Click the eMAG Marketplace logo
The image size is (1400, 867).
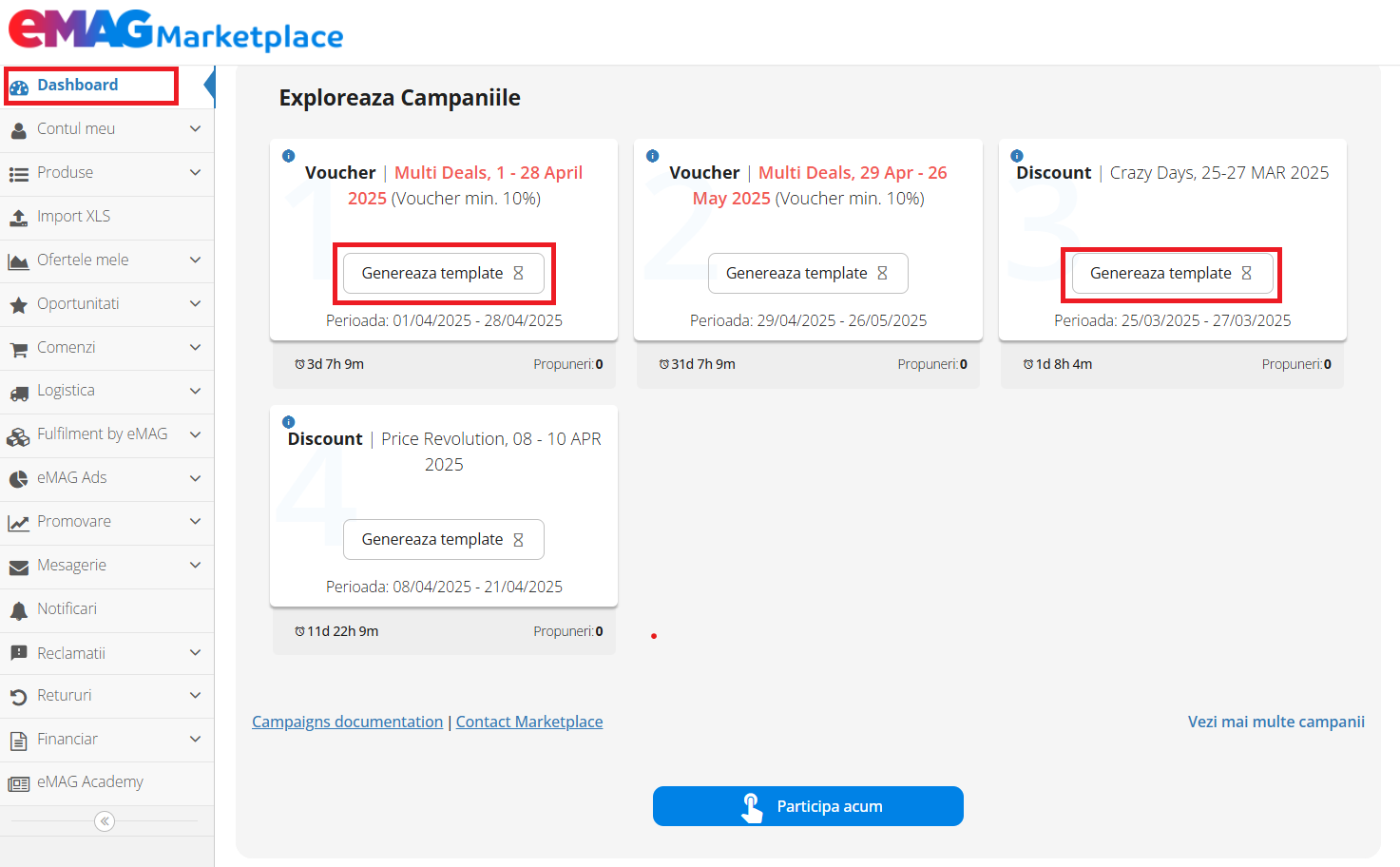tap(176, 30)
